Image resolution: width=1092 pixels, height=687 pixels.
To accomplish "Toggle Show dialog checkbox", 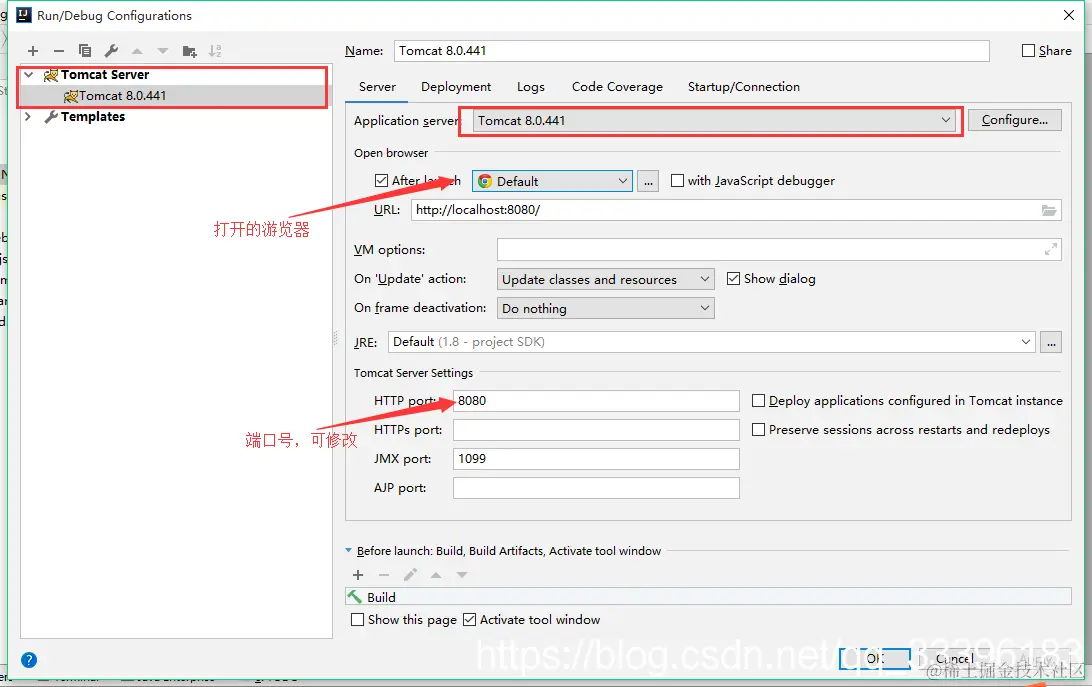I will tap(733, 279).
